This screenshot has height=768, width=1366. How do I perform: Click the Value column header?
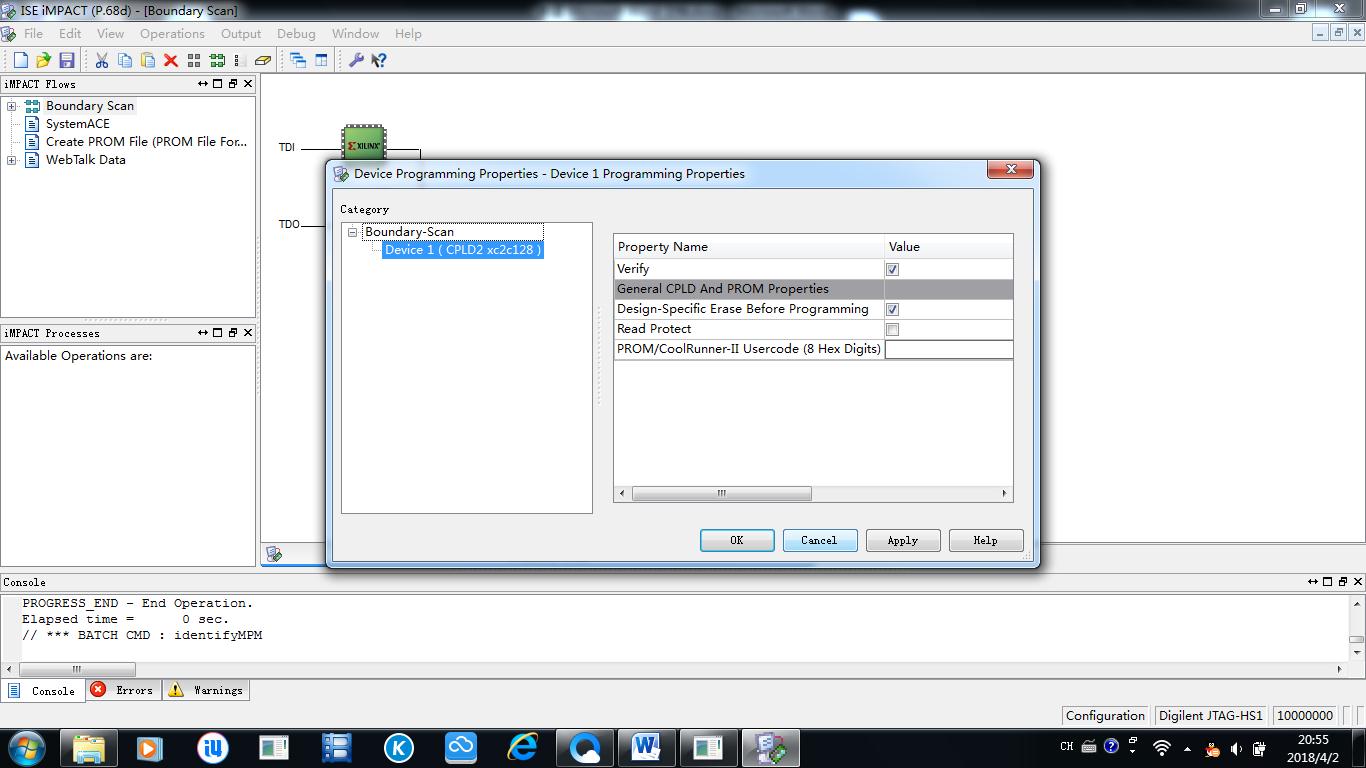click(949, 247)
